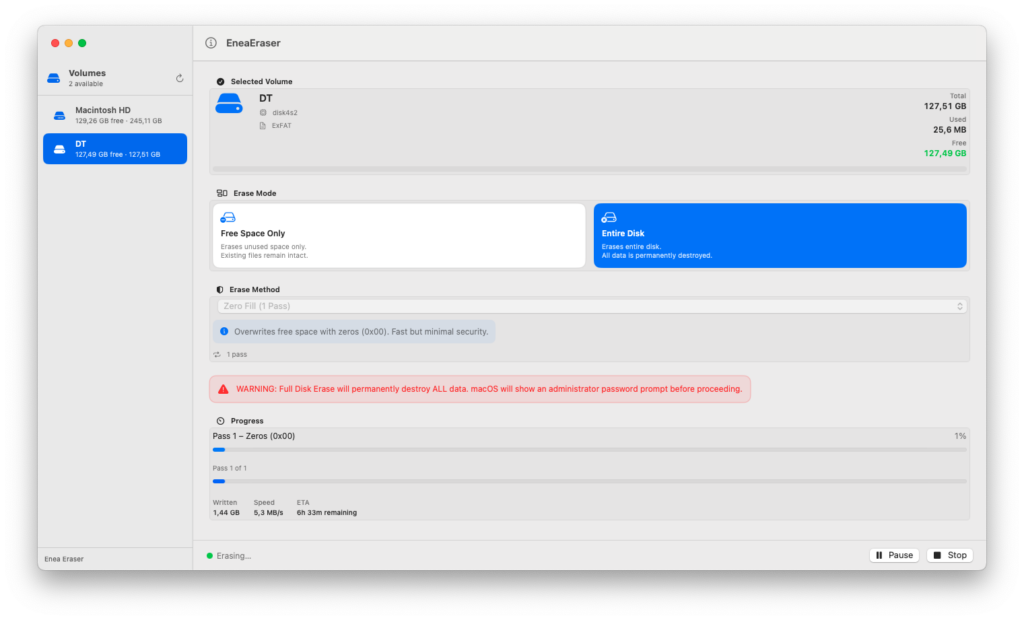1024x620 pixels.
Task: Click the volume usage bar under DT
Action: (589, 169)
